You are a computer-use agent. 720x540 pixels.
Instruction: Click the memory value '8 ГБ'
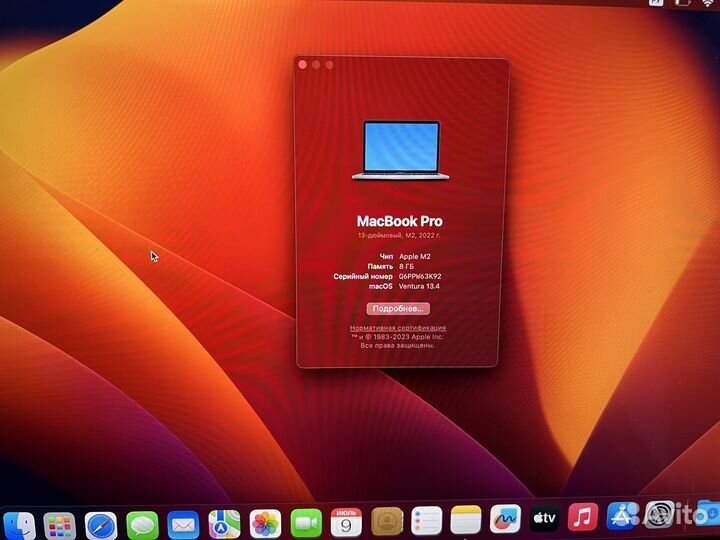406,266
